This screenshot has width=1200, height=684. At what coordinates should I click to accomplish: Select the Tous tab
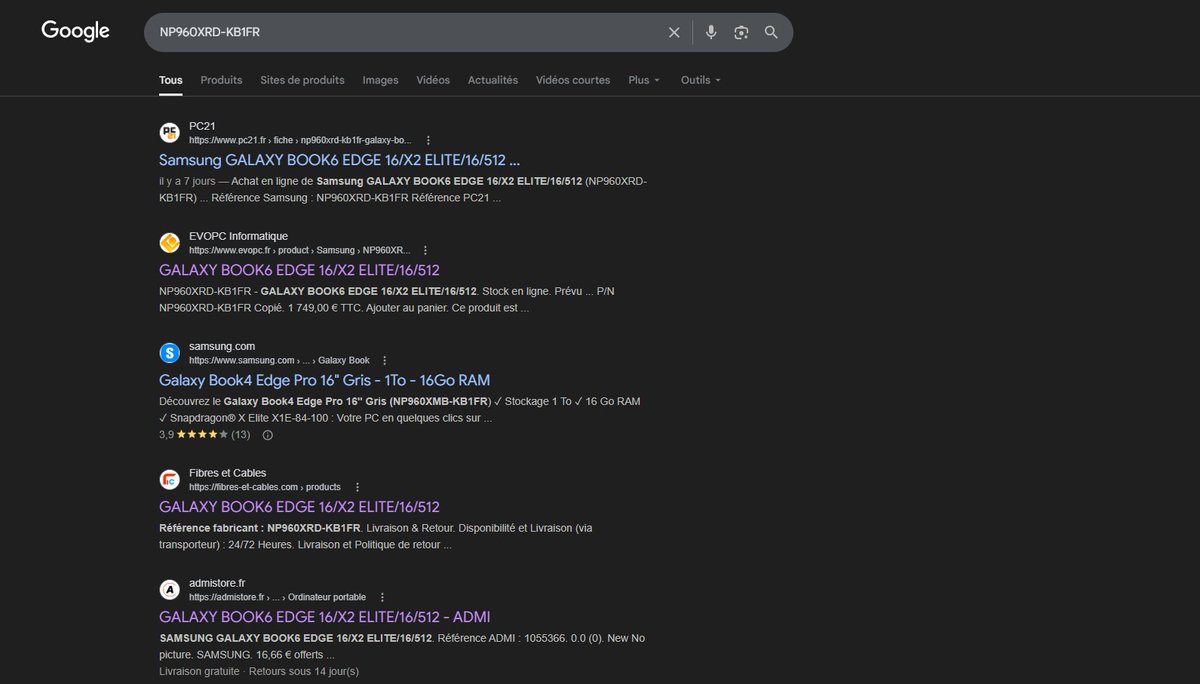(171, 80)
